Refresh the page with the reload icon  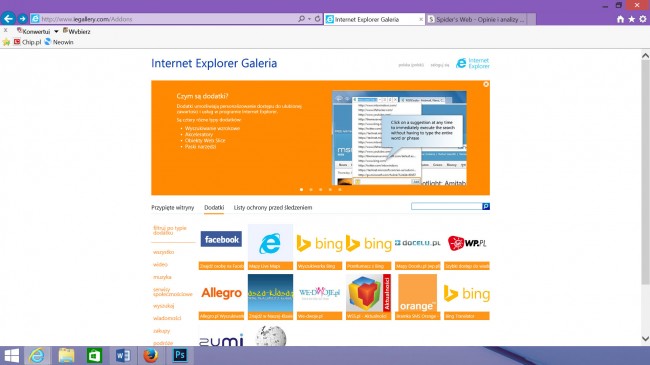click(318, 19)
